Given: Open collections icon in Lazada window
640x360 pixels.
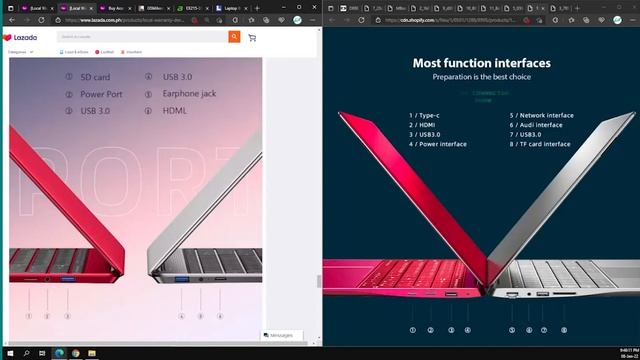Looking at the screenshot, I should 266,20.
